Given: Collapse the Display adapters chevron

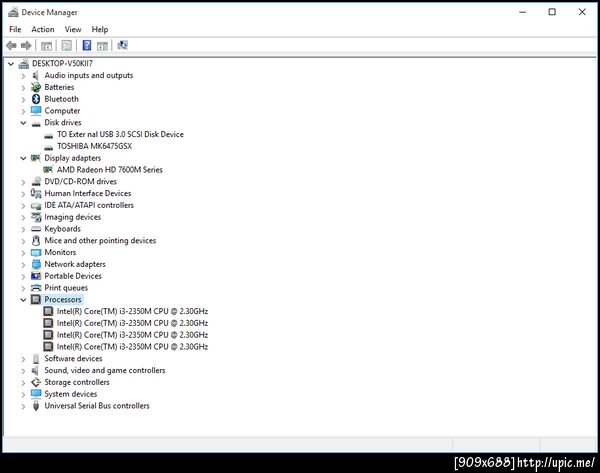Looking at the screenshot, I should (23, 158).
